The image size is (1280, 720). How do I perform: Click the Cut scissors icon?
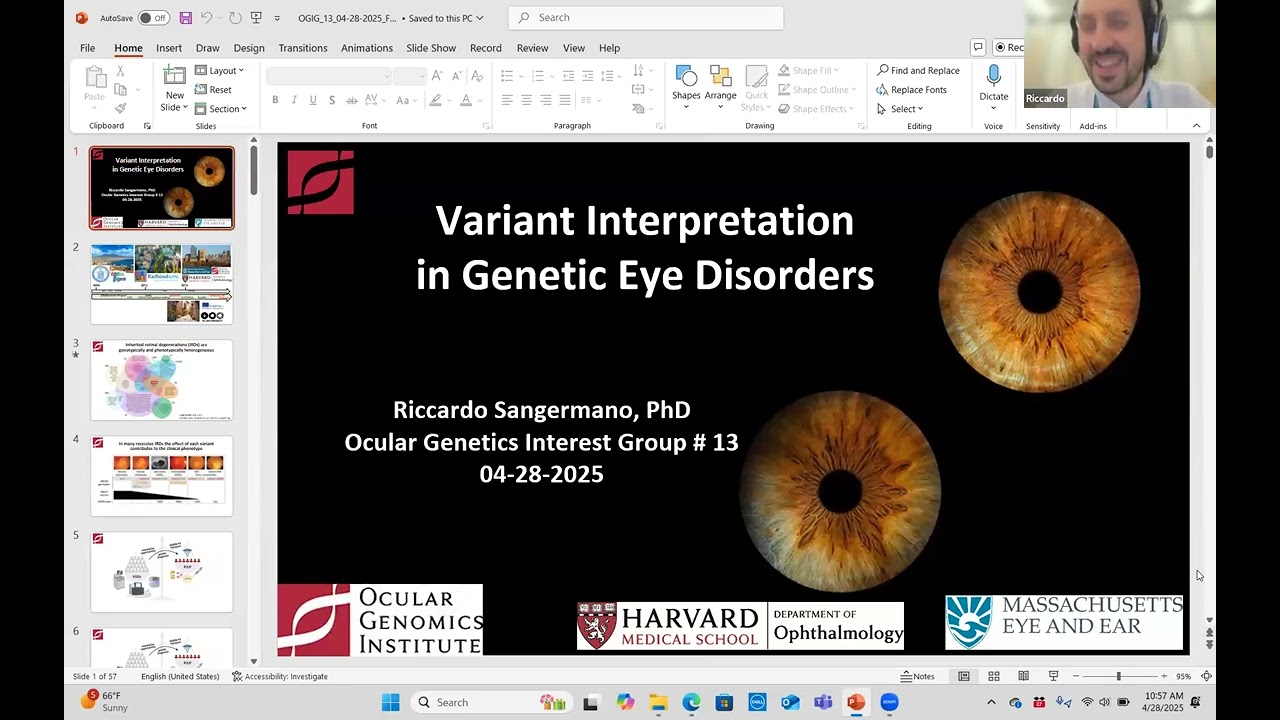pyautogui.click(x=120, y=71)
